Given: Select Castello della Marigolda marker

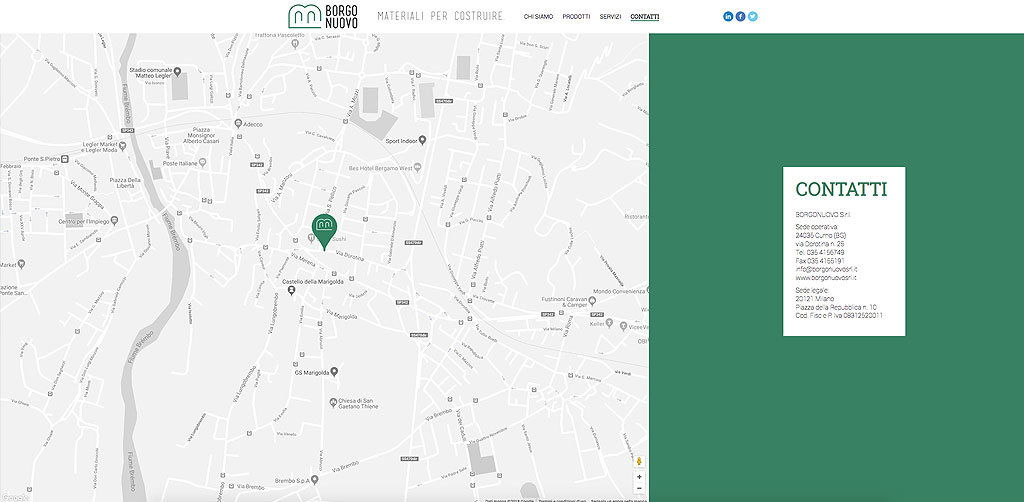Looking at the screenshot, I should [x=292, y=290].
